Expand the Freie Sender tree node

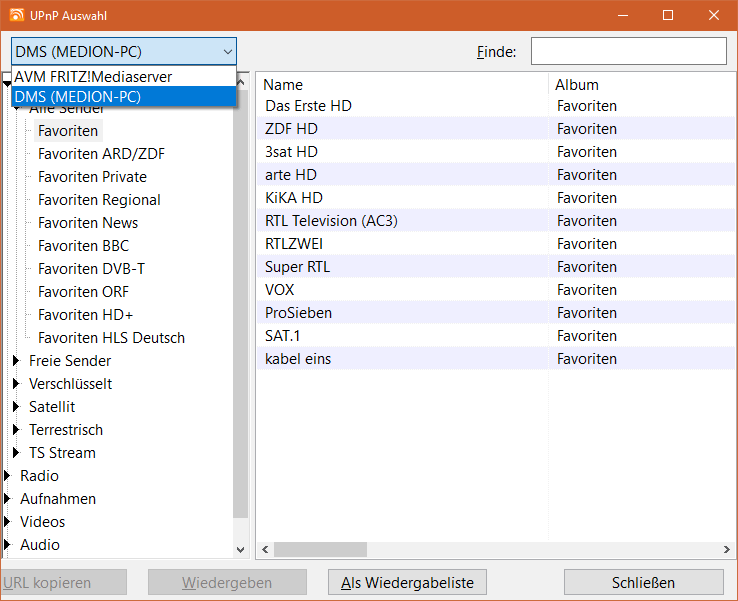(16, 361)
